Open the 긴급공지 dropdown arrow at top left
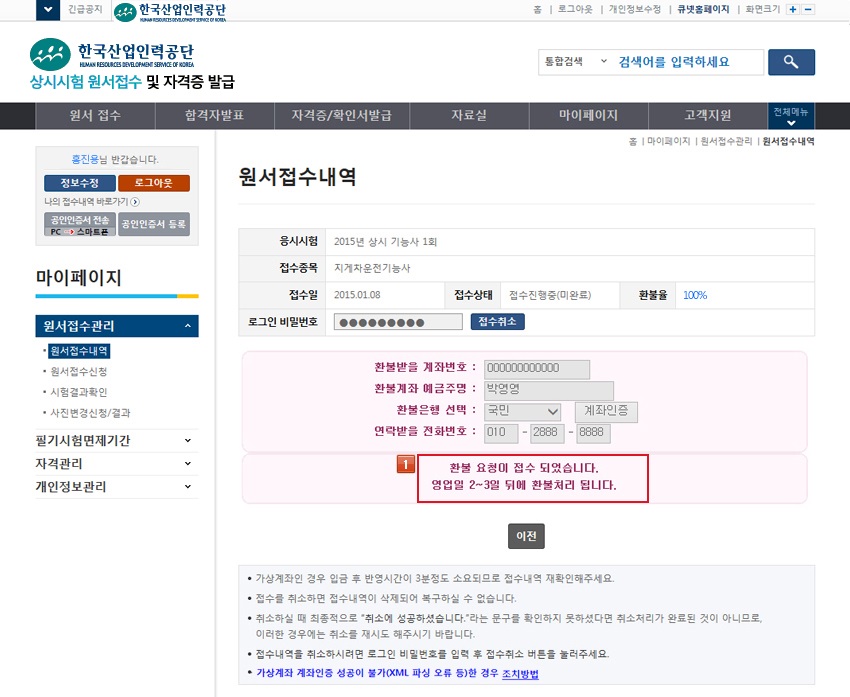Image resolution: width=850 pixels, height=697 pixels. [47, 10]
